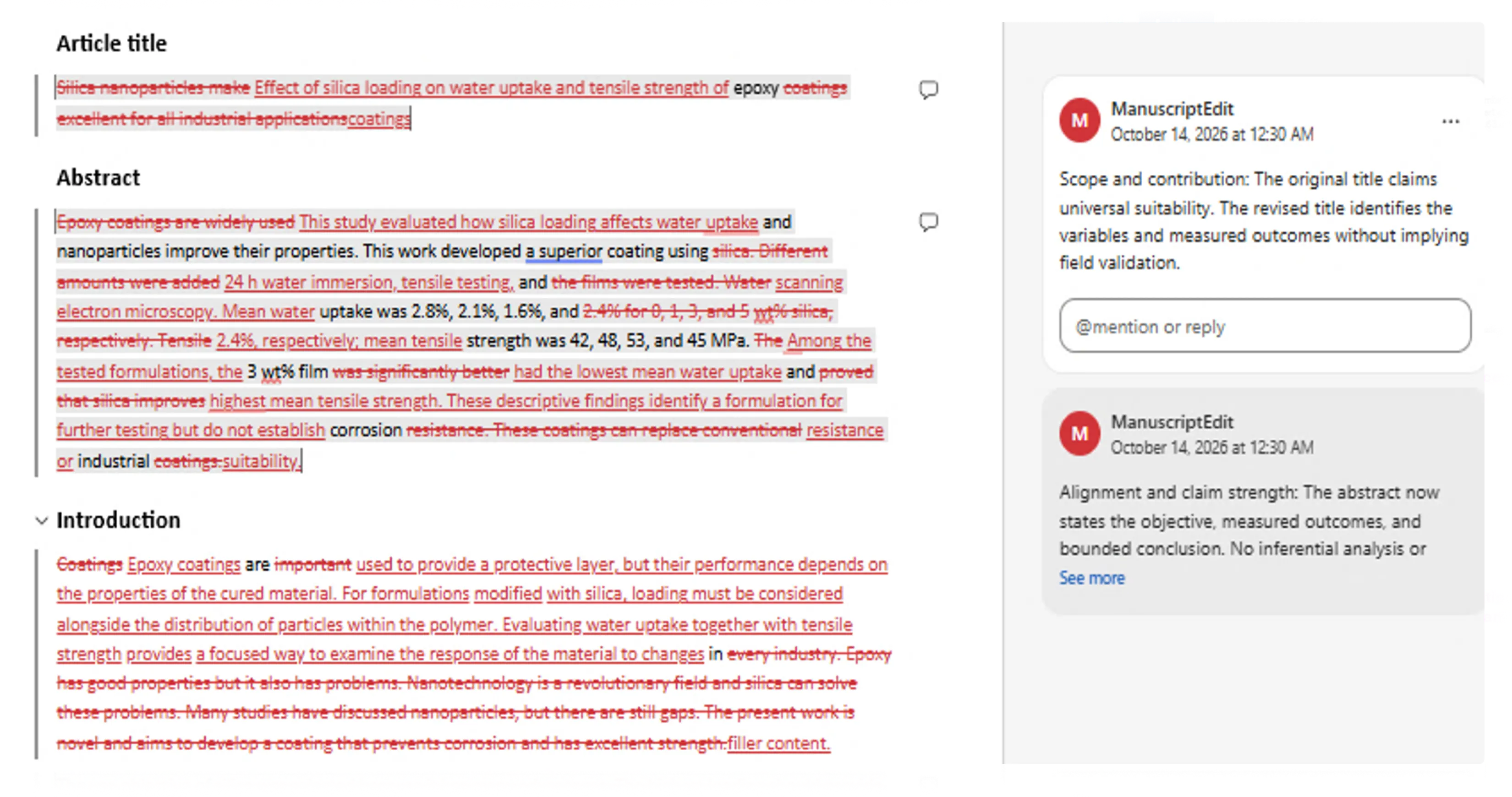The image size is (1512, 797).
Task: Click the @mention or reply field
Action: click(1265, 326)
